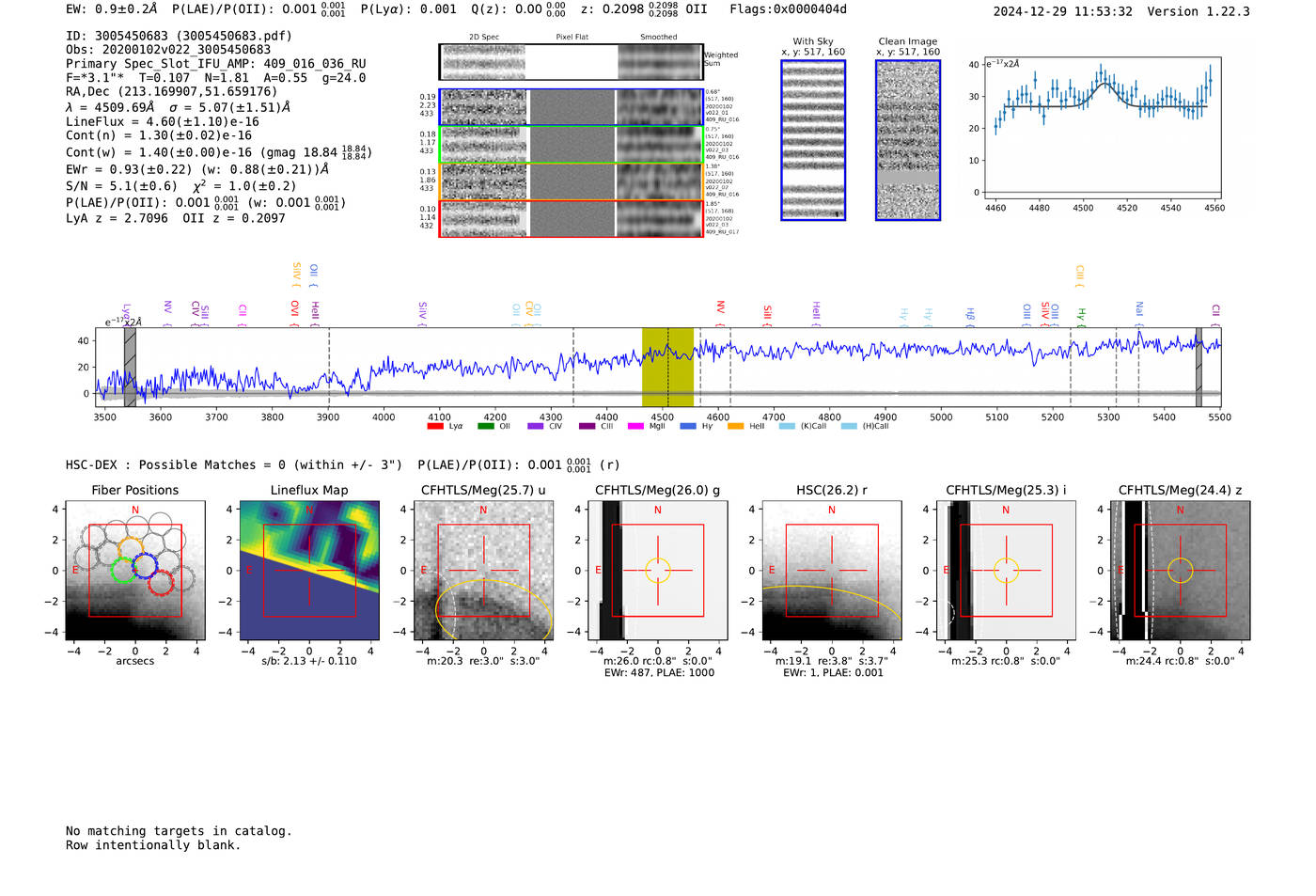
Task: Click the Obs: 20200102v022_3005450683 line
Action: coord(168,50)
